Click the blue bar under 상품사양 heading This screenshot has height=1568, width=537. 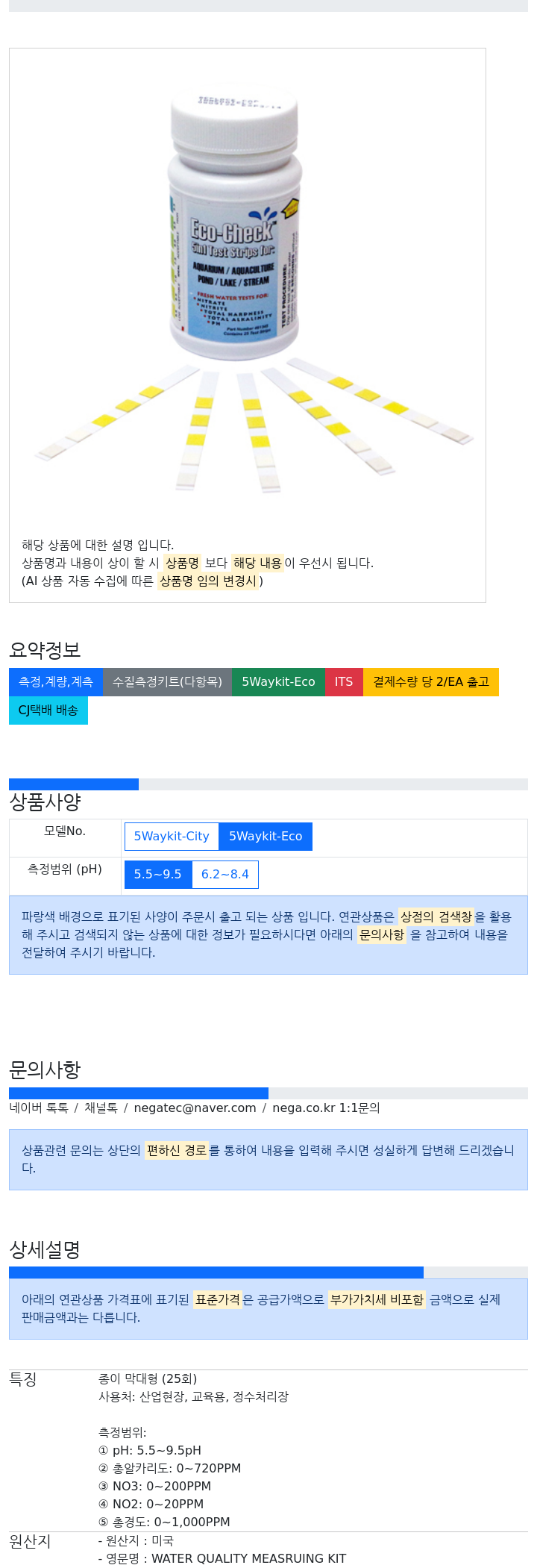74,784
